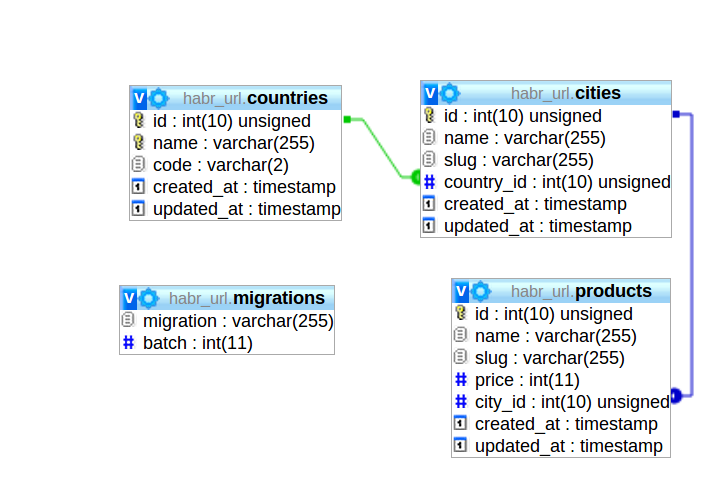Select products 'created_at : timestamp' row

coord(561,424)
